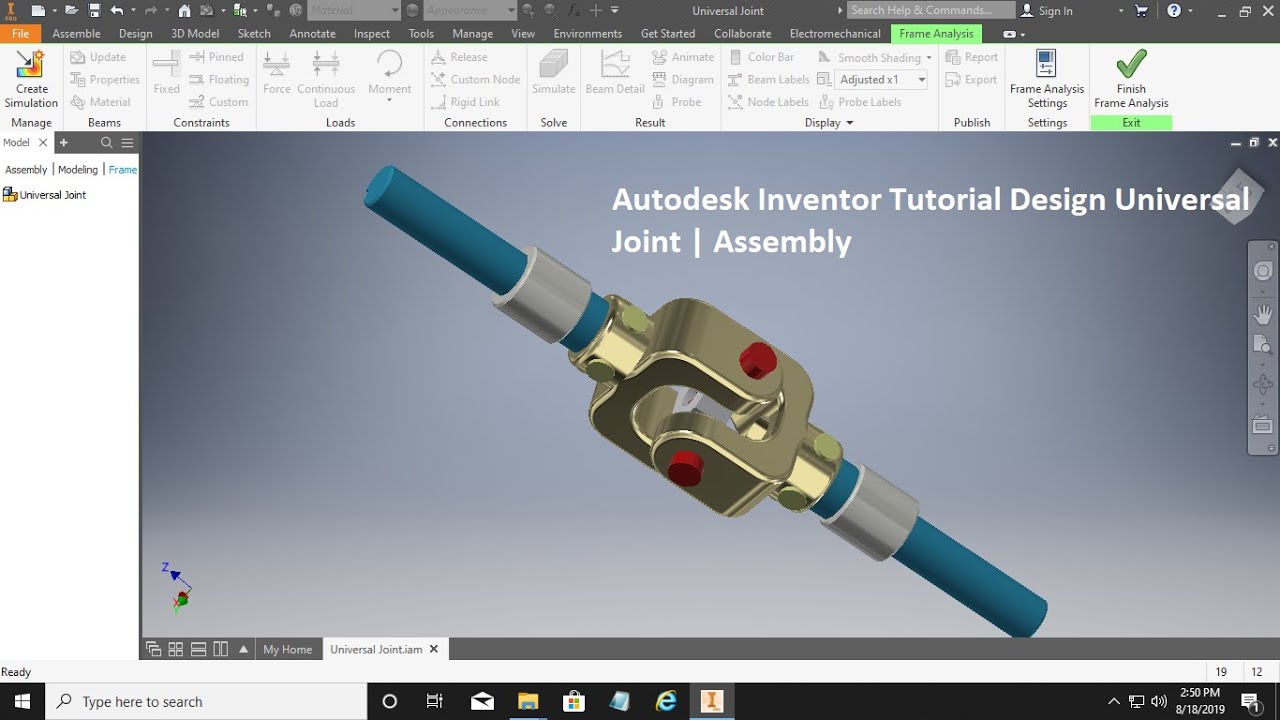The image size is (1280, 720).
Task: Switch to the Assemble ribbon tab
Action: [x=76, y=33]
